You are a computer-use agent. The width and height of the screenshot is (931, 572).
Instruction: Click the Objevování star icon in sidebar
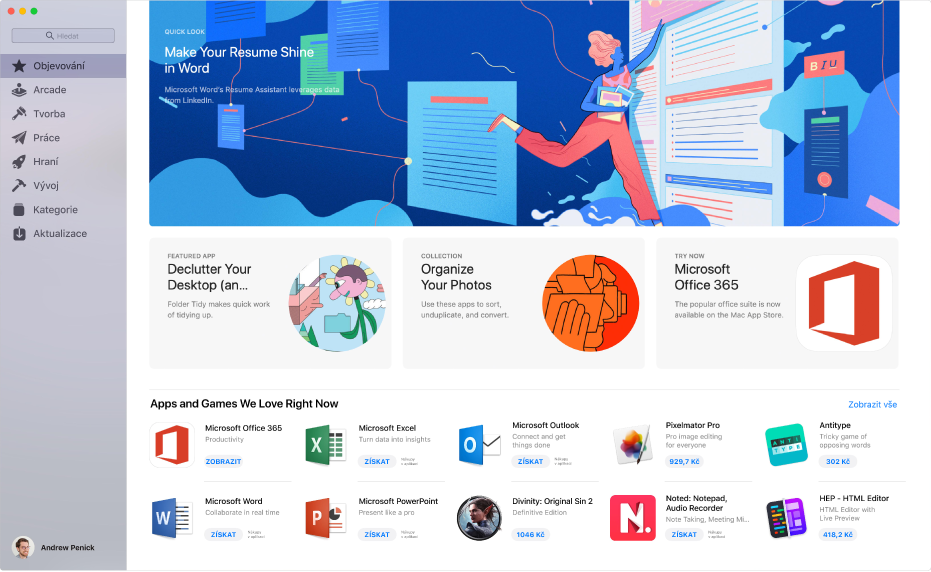(x=19, y=66)
